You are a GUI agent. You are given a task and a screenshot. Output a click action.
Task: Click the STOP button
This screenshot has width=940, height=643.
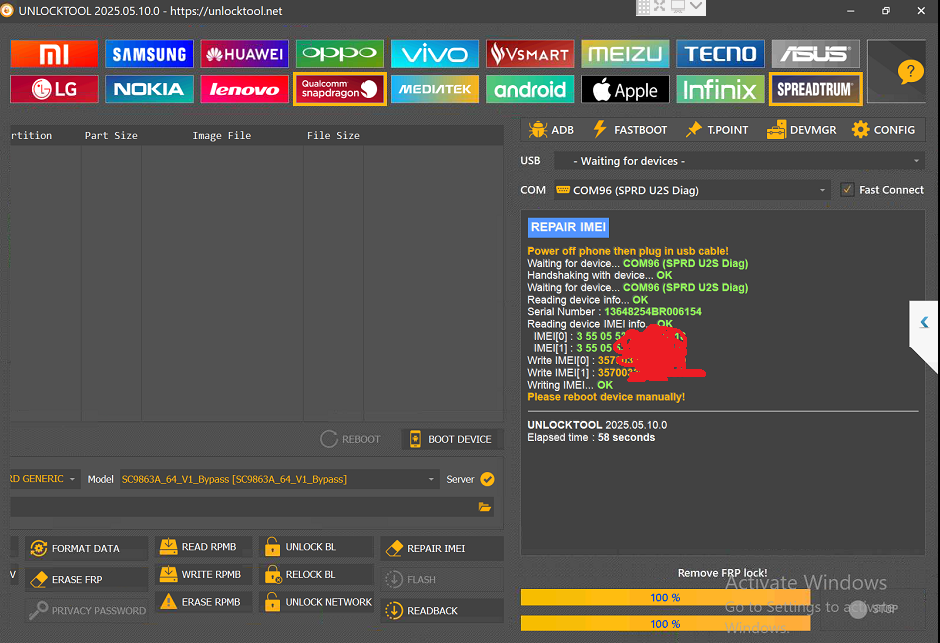(873, 609)
